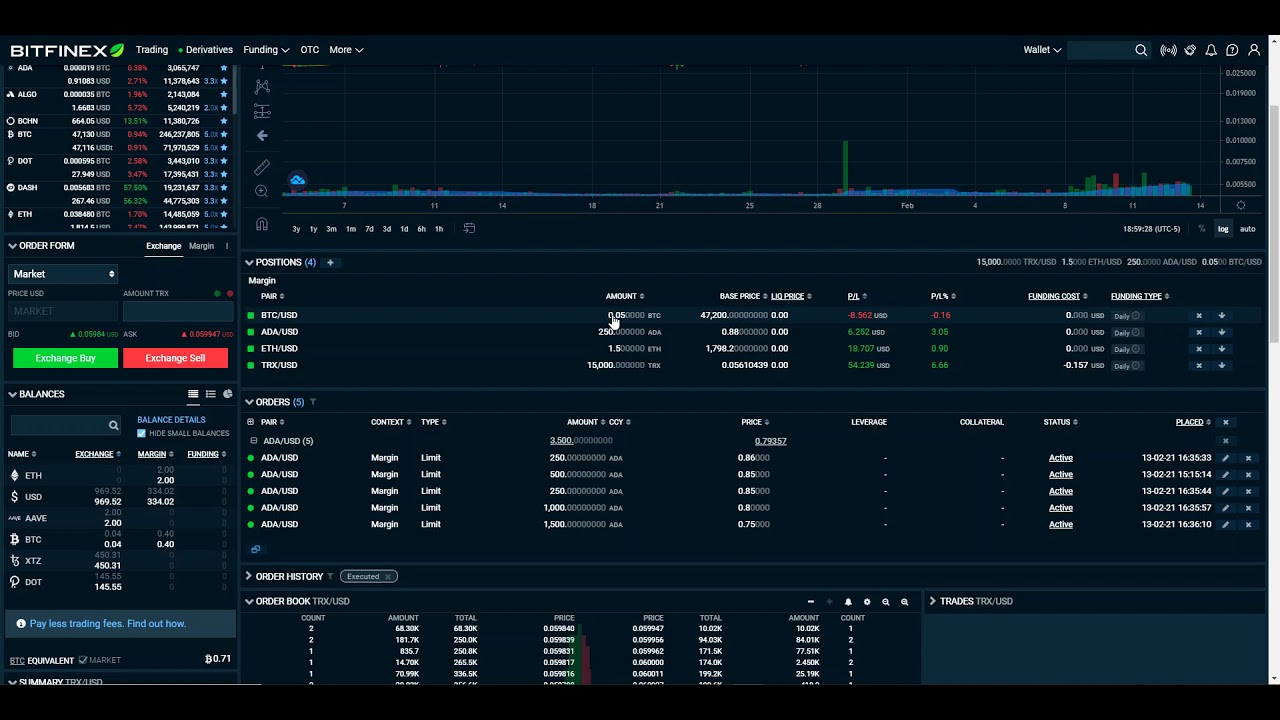1280x720 pixels.
Task: Collapse the Orders panel
Action: point(249,402)
